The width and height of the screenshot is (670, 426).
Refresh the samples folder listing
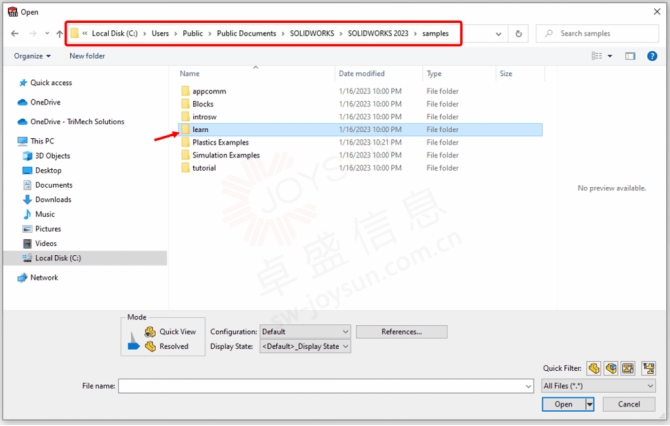coord(518,33)
